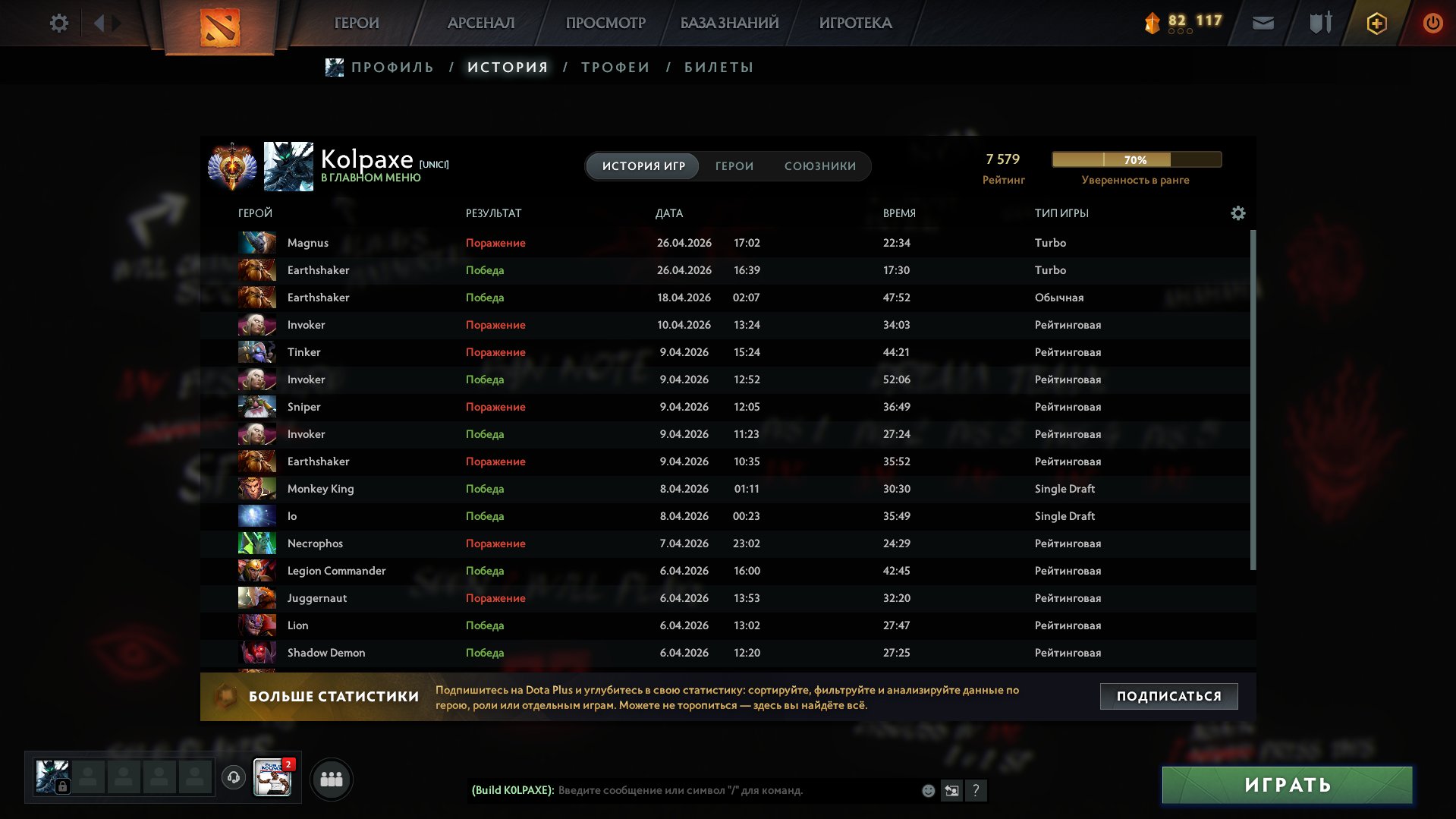Open the ПРОСМОТР top menu

(x=605, y=23)
